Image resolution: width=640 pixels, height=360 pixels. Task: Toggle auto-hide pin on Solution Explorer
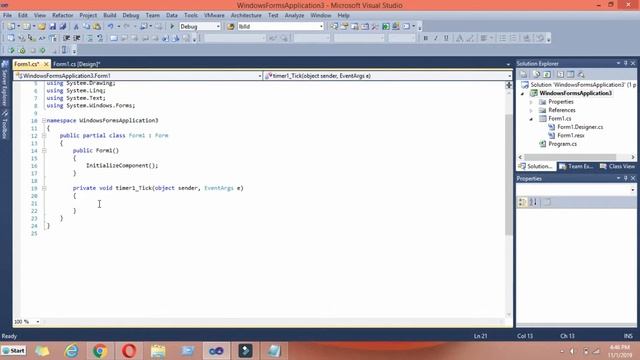tap(625, 63)
